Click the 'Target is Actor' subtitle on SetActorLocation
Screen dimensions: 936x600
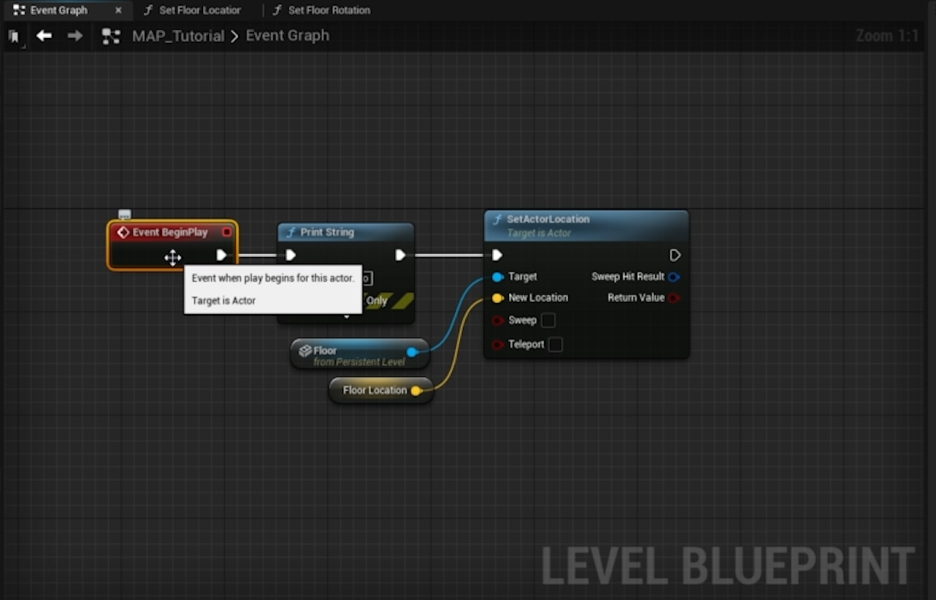(538, 233)
